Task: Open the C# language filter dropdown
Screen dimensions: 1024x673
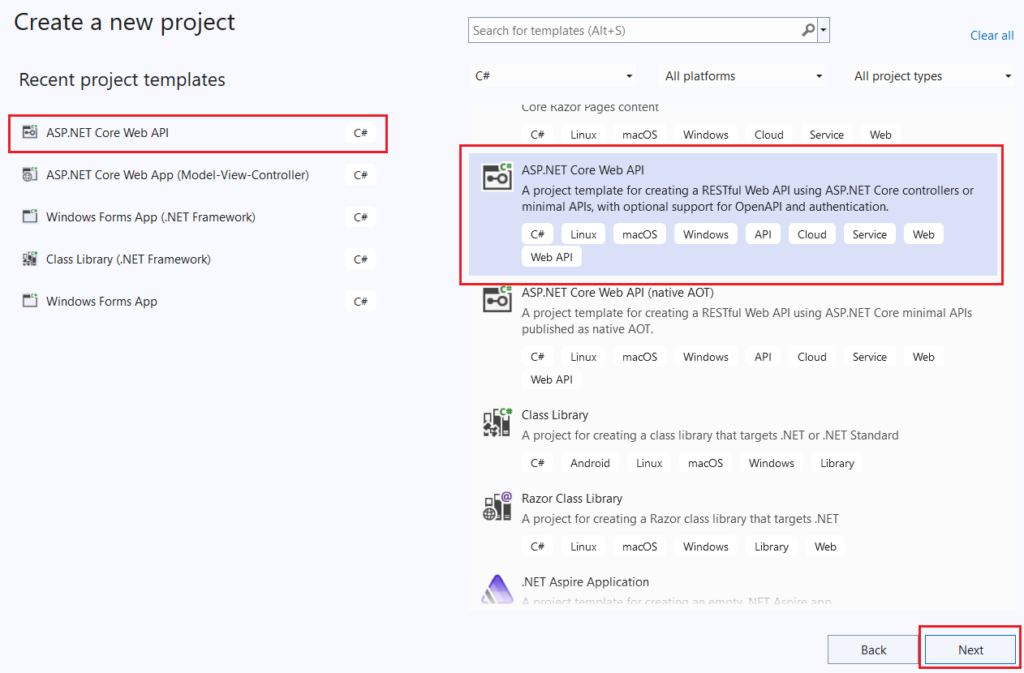Action: point(552,76)
